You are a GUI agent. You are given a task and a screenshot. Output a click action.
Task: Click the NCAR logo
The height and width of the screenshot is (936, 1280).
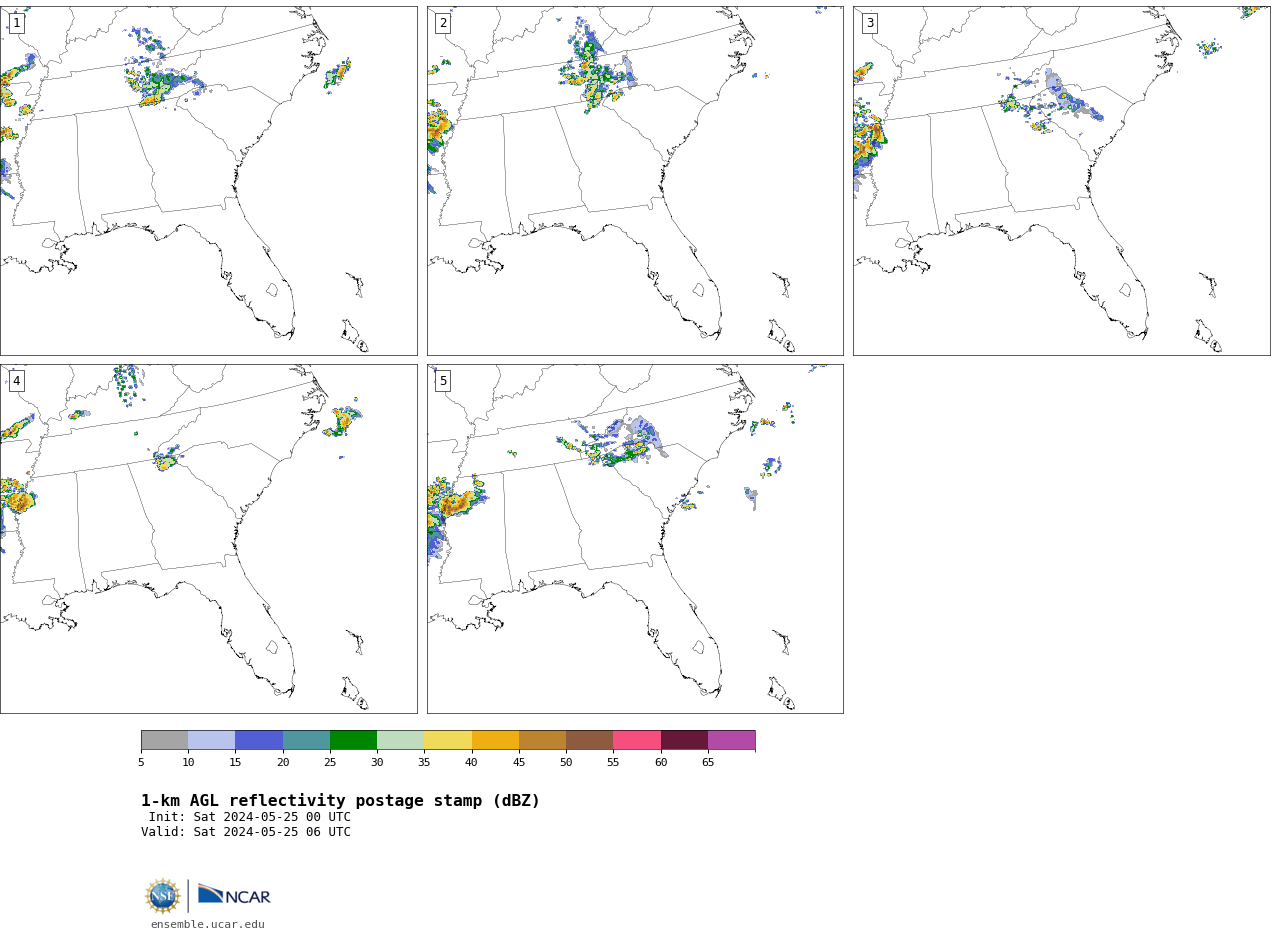coord(234,895)
